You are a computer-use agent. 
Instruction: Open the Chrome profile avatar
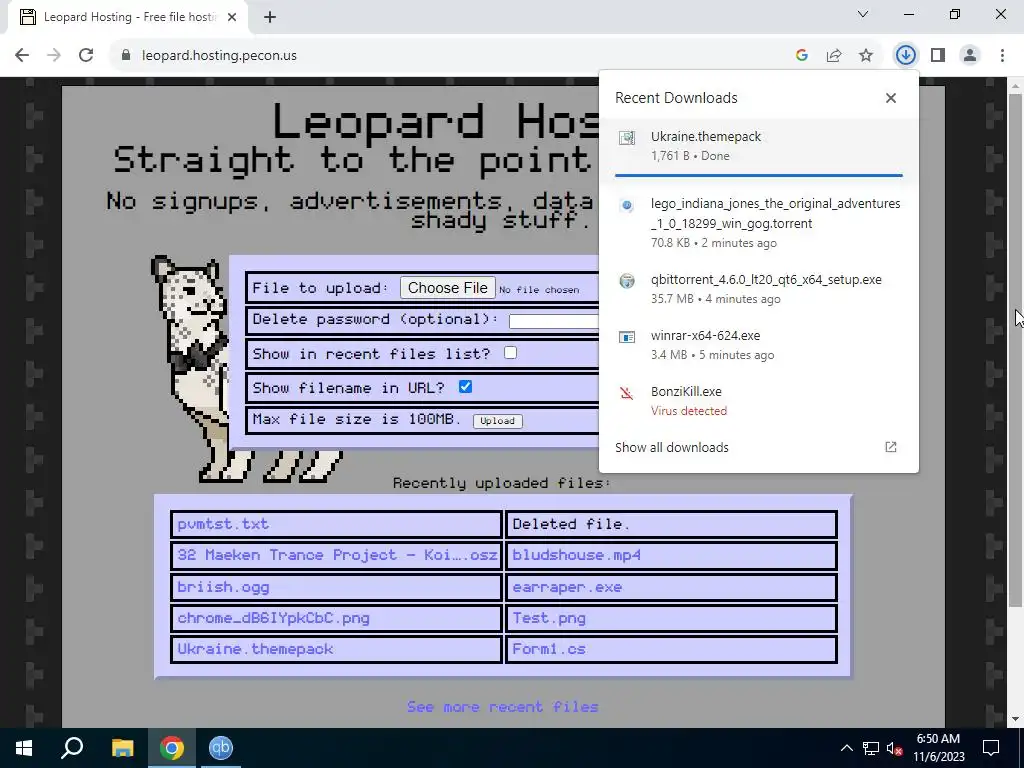pos(970,56)
